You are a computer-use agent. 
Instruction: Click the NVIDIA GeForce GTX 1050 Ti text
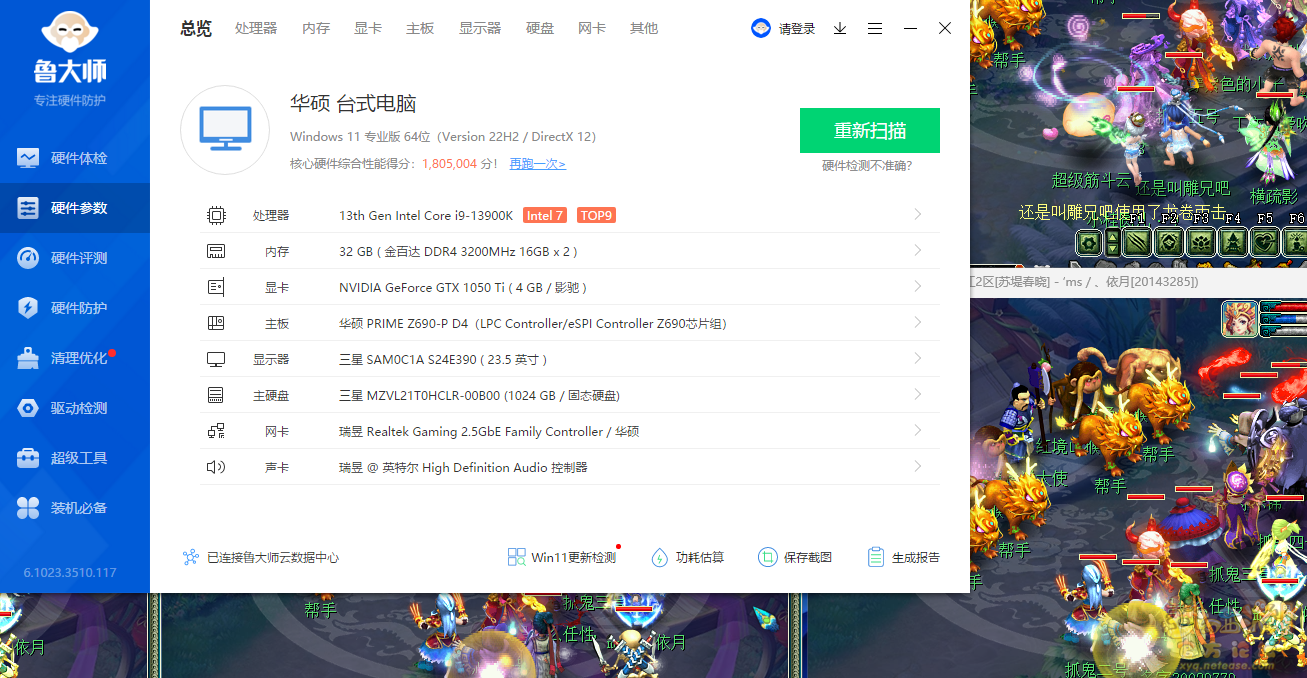[x=463, y=287]
